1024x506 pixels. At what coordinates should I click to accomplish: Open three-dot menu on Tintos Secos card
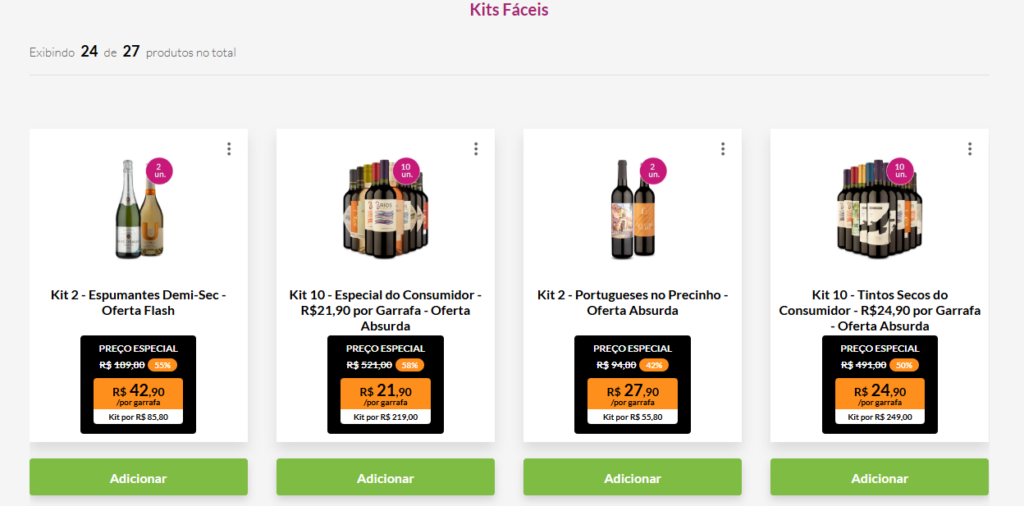tap(970, 149)
